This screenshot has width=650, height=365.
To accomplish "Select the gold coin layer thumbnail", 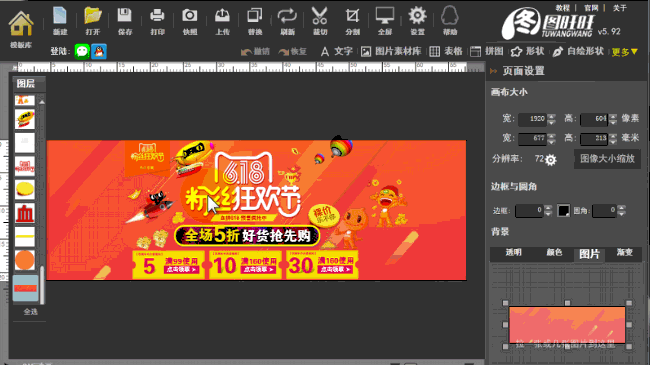I will coord(25,190).
